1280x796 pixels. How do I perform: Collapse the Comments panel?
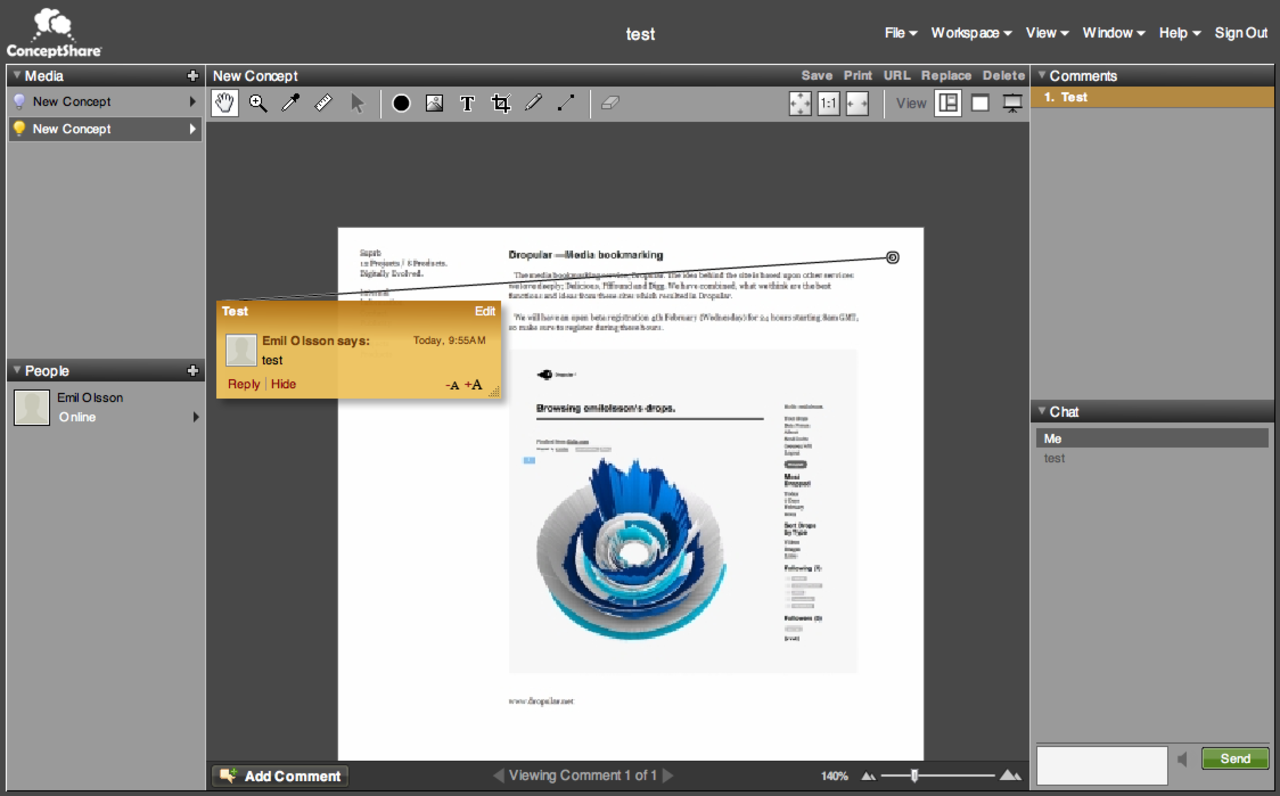[x=1044, y=75]
